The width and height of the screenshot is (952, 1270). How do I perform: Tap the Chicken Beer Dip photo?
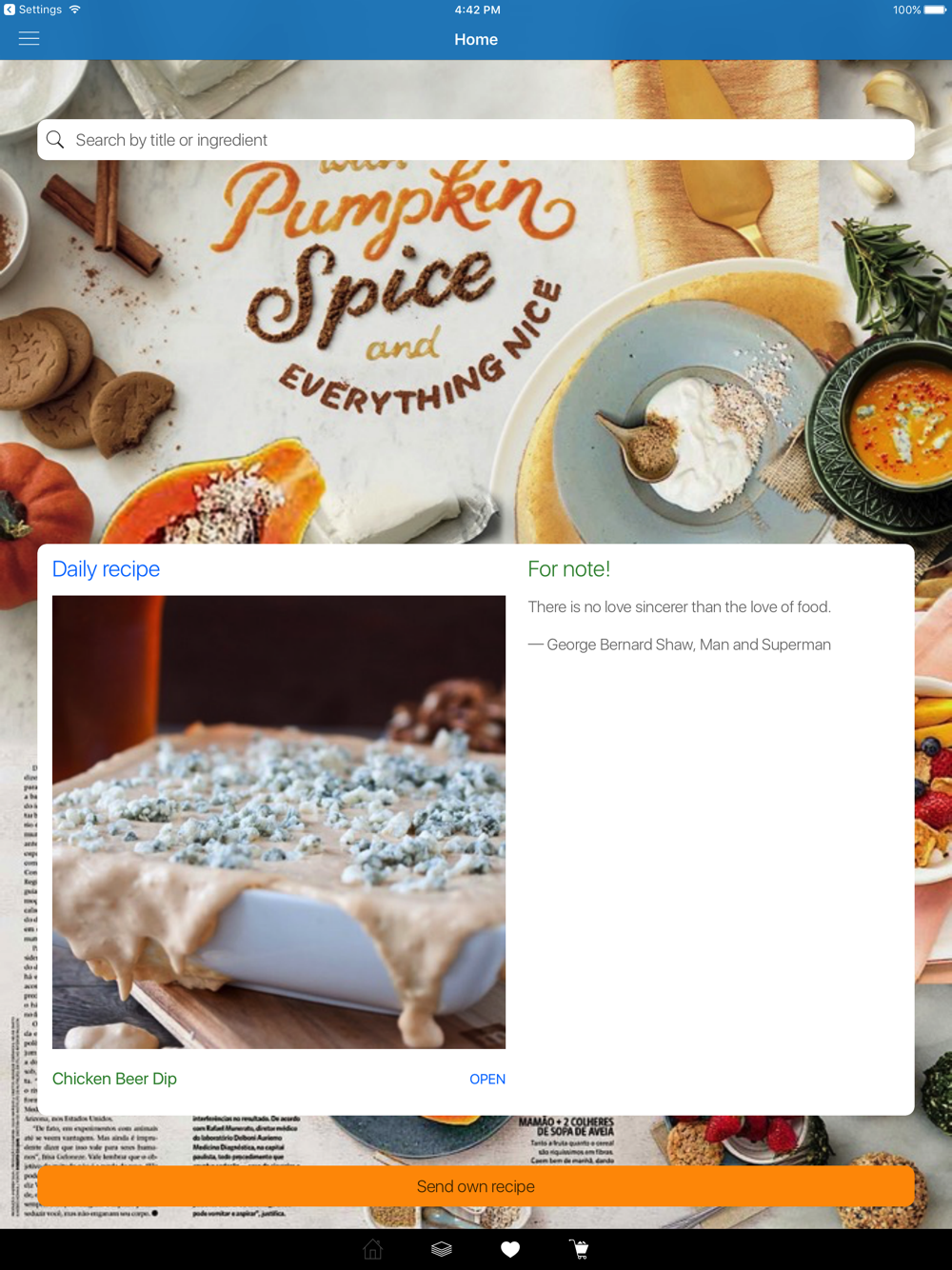tap(279, 823)
